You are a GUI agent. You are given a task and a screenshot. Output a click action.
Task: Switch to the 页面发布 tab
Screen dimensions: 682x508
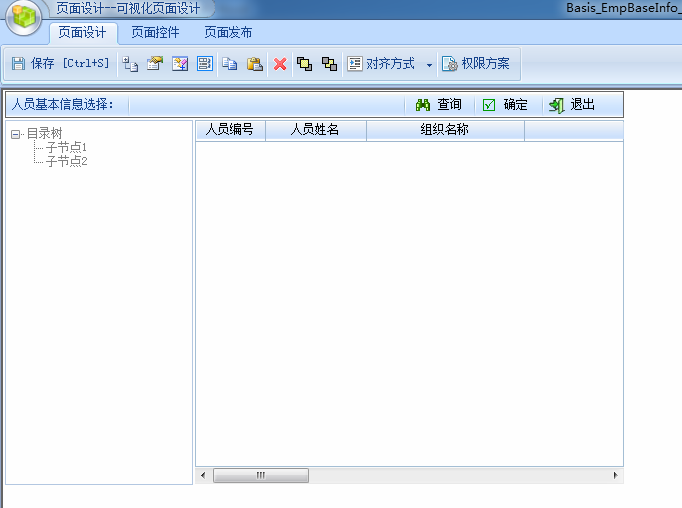[228, 32]
